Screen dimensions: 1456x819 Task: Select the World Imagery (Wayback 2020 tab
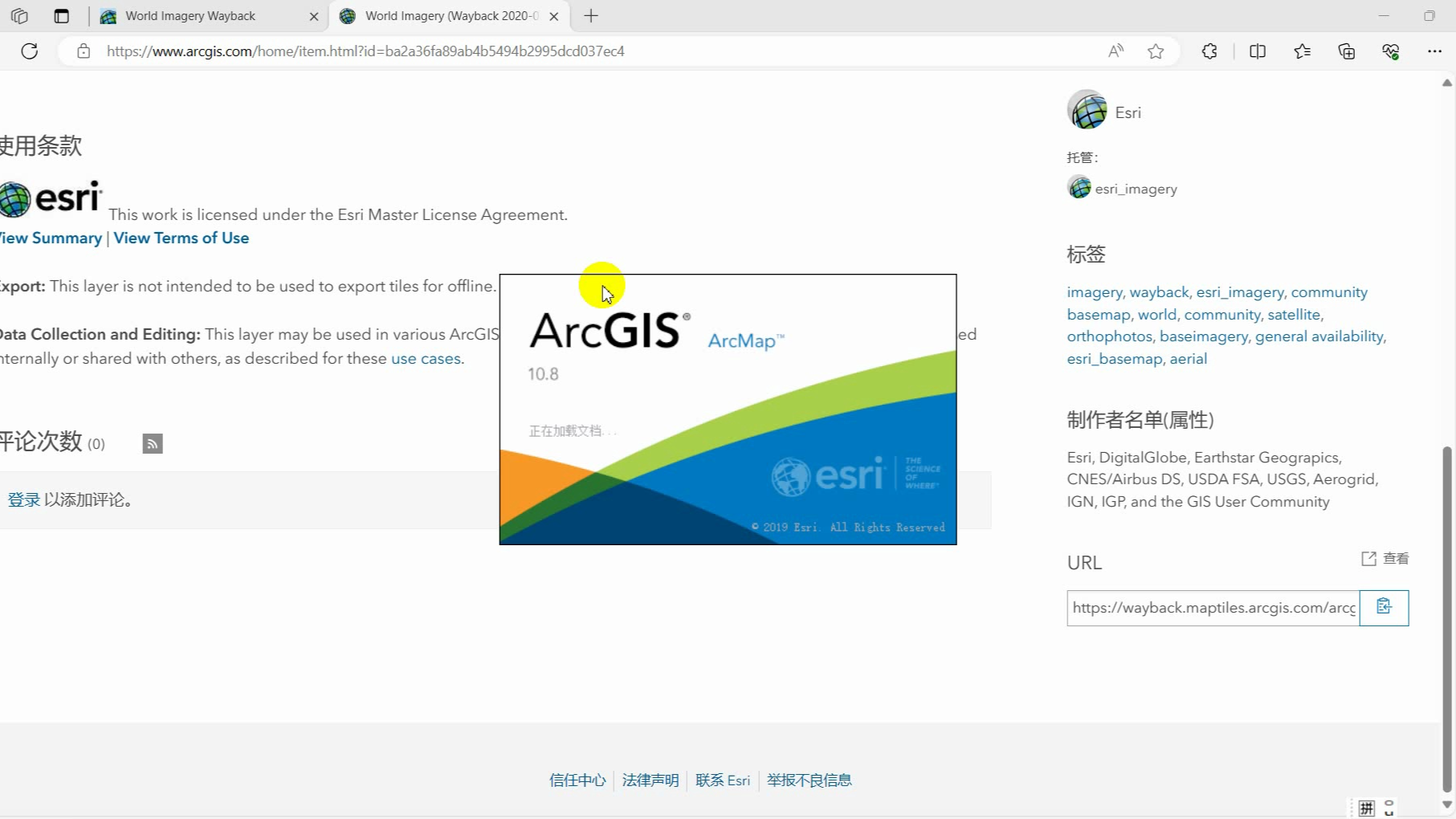click(451, 16)
